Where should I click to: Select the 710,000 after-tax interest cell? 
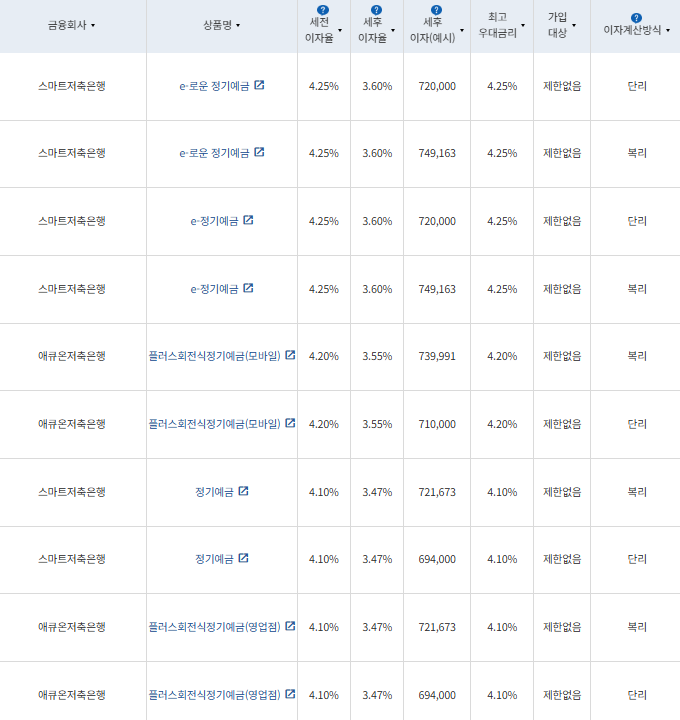[437, 424]
